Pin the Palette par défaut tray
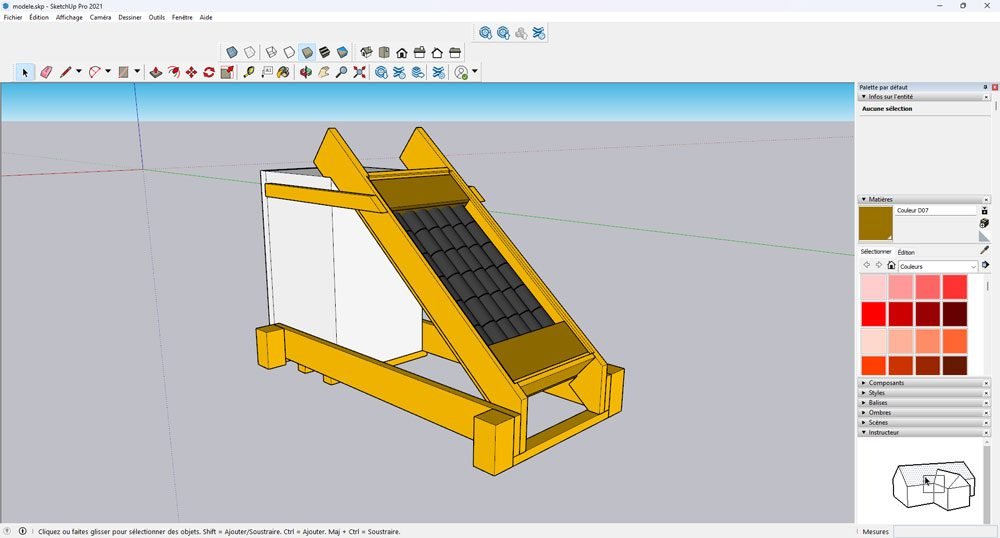Screen dimensions: 1000x538 tap(985, 87)
